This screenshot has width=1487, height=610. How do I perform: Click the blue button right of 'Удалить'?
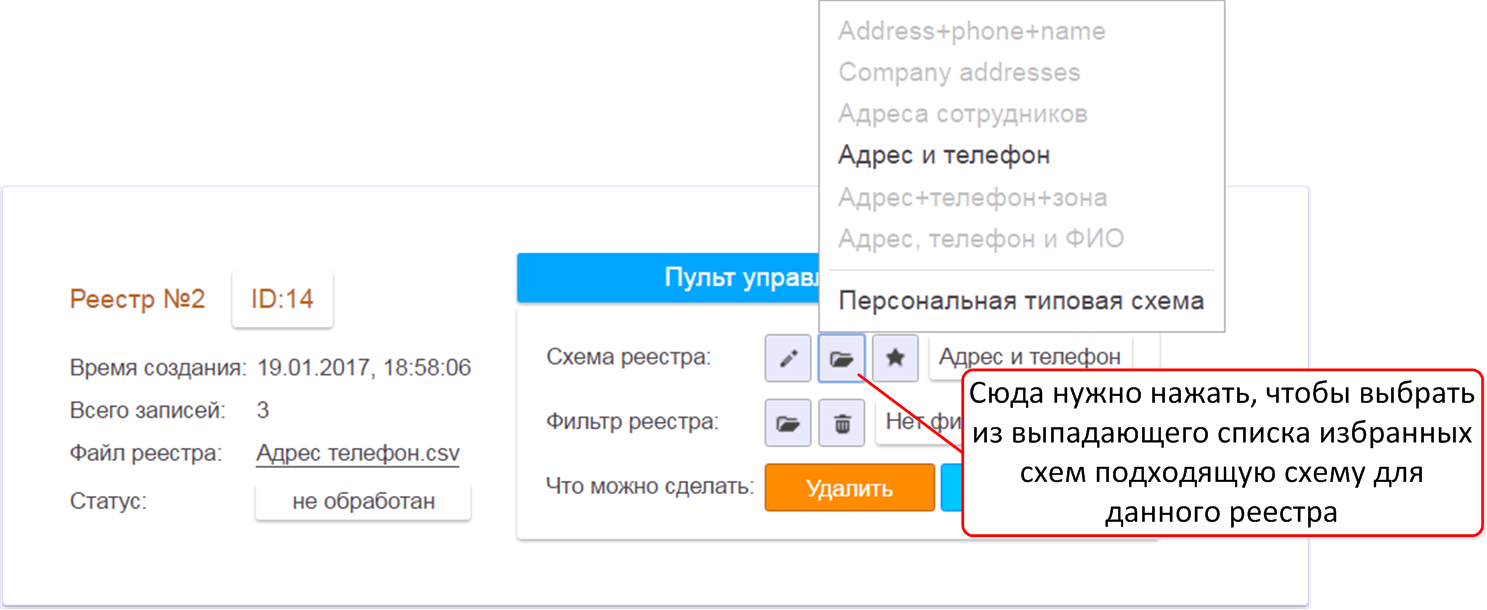pos(950,488)
